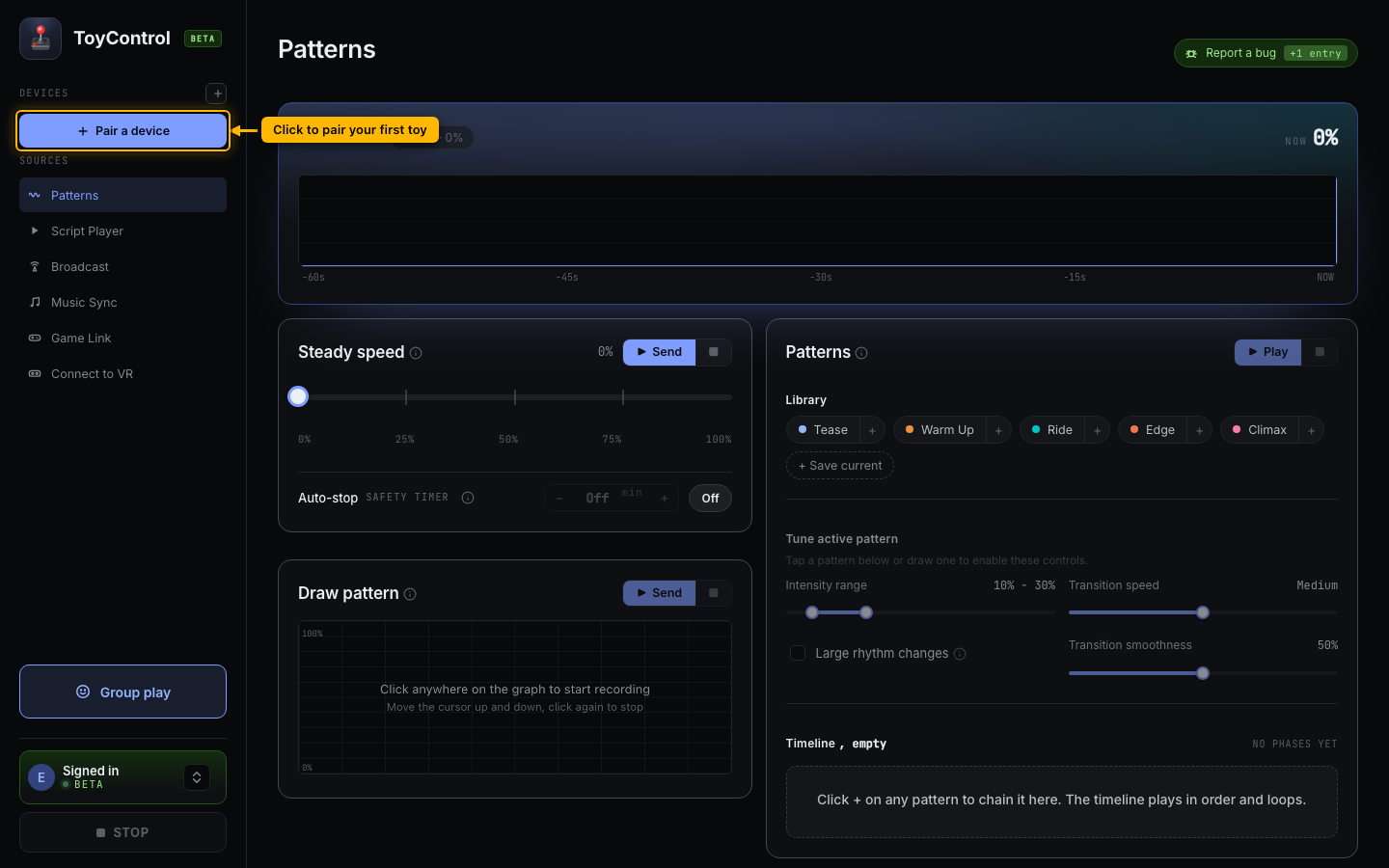Hit the emergency STOP button

click(x=123, y=832)
